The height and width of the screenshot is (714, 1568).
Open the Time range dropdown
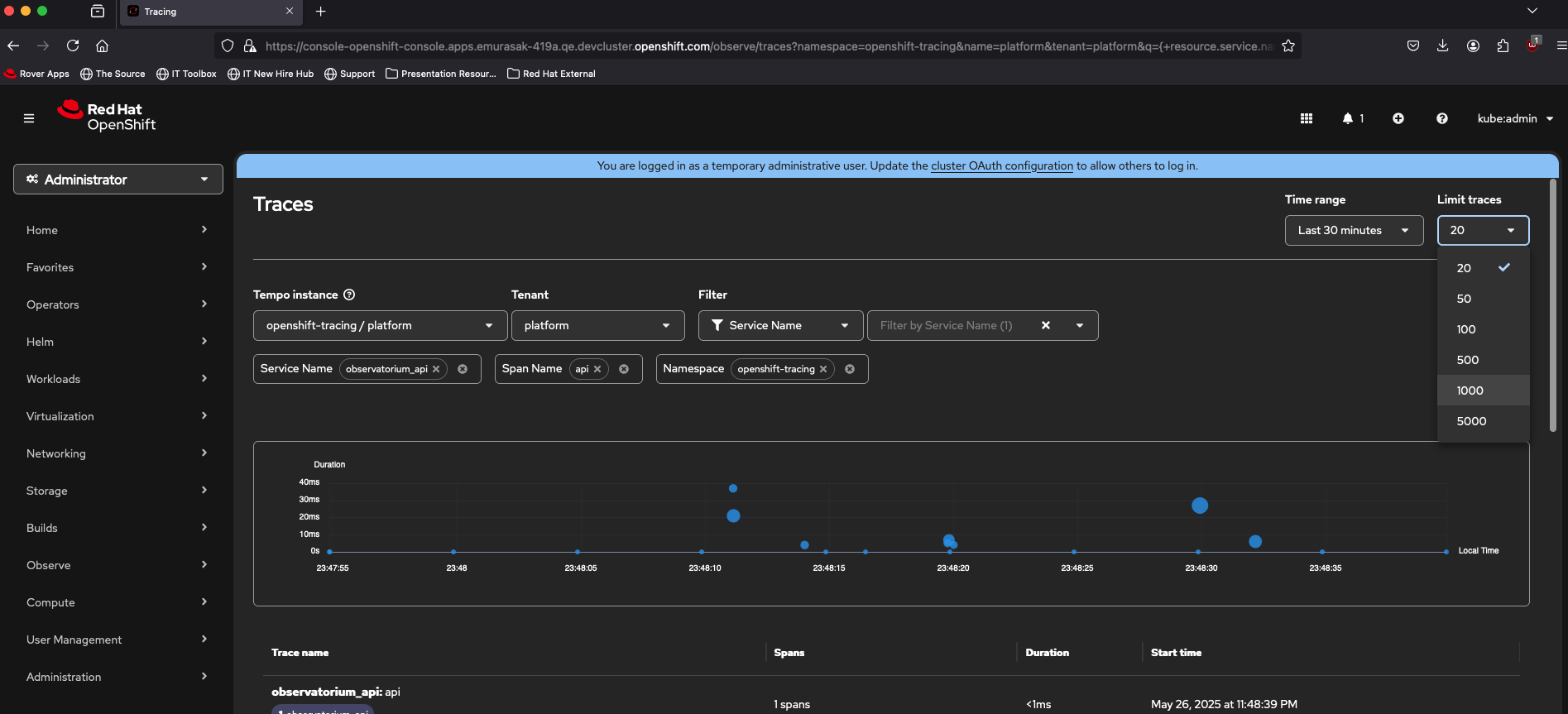coord(1353,230)
